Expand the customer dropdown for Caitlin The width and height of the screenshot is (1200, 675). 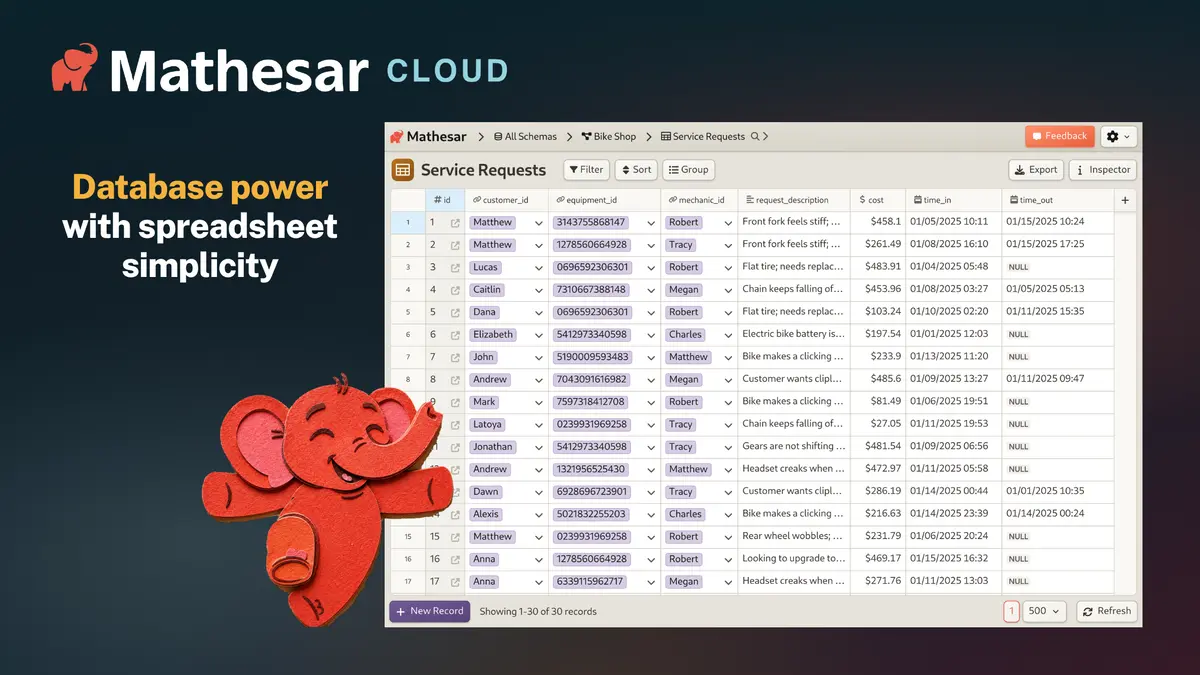point(539,290)
